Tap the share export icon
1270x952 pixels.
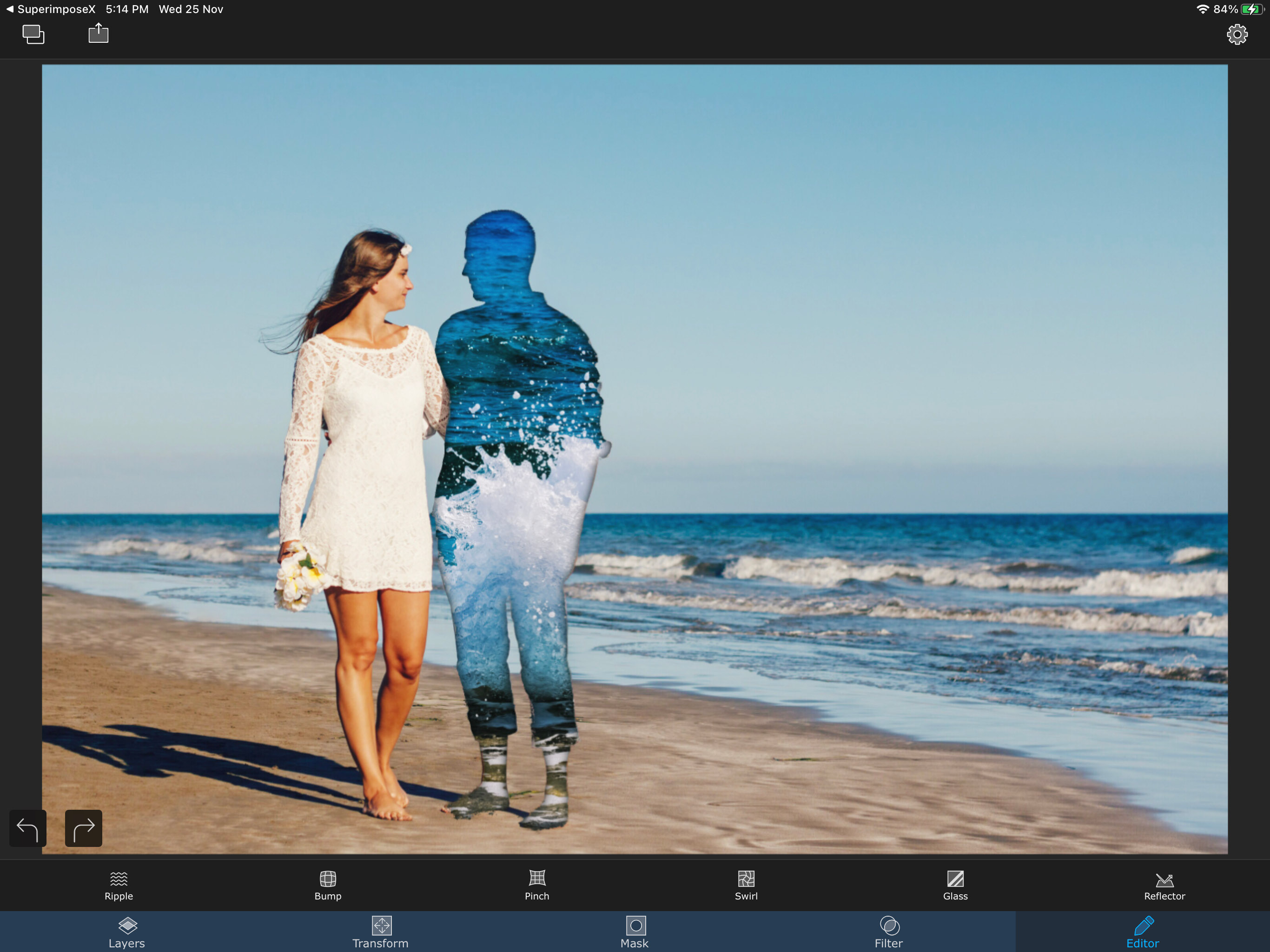pos(98,33)
